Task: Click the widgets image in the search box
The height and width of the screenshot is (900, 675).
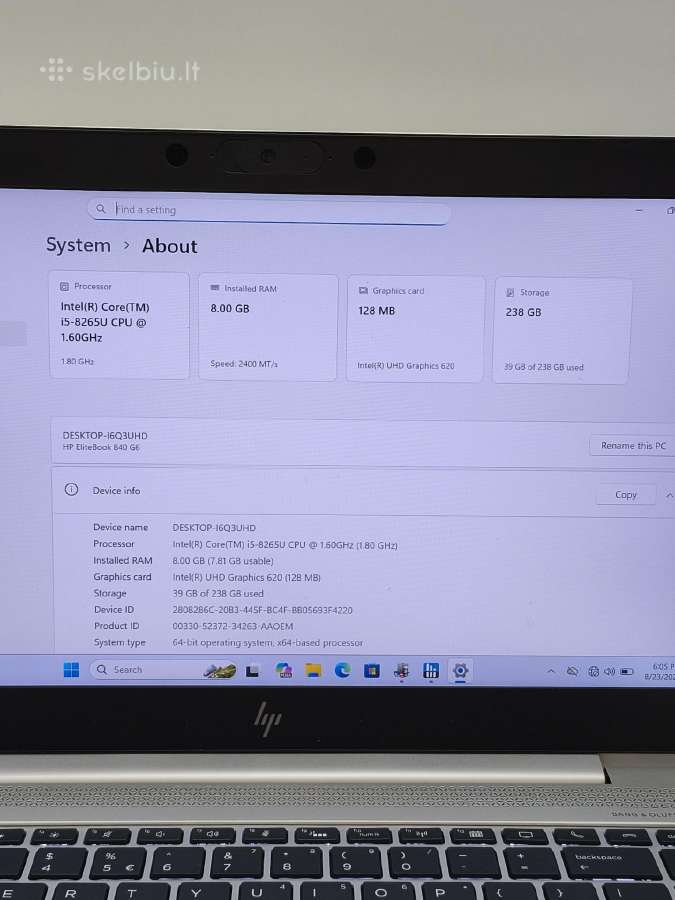Action: point(220,670)
